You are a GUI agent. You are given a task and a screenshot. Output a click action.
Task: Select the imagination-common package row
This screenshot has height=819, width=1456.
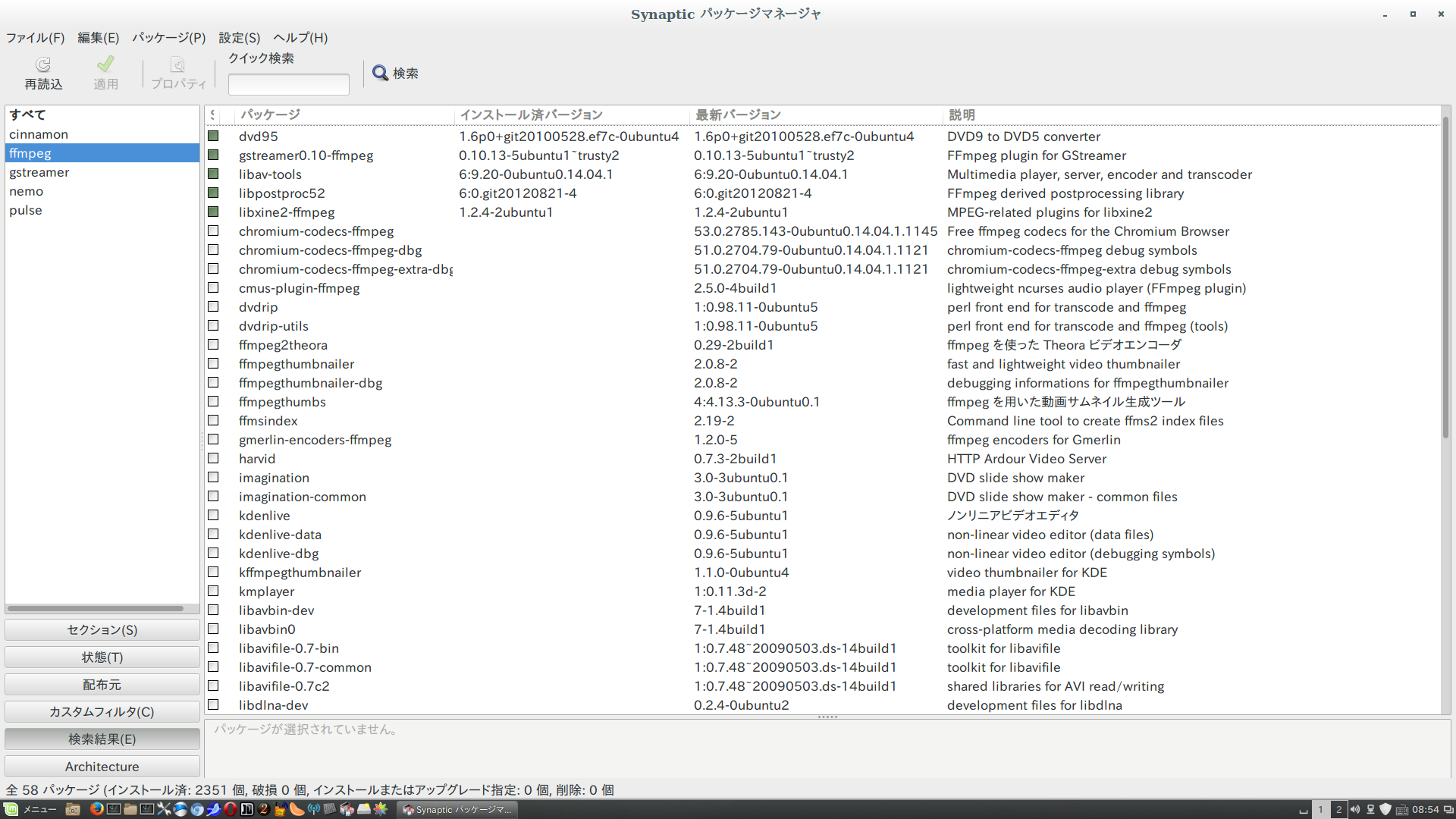pyautogui.click(x=822, y=496)
